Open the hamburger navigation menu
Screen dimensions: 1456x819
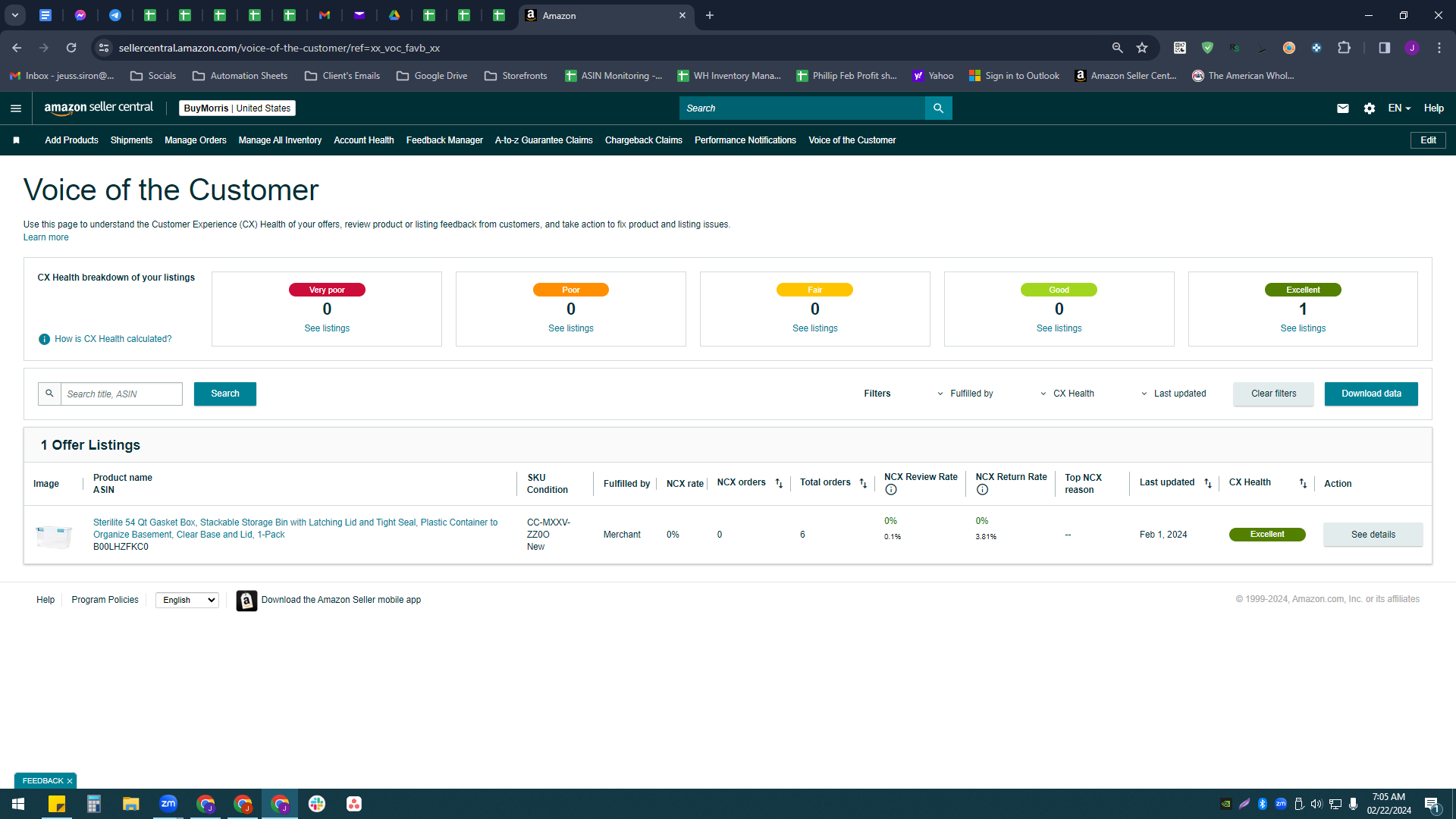point(15,108)
